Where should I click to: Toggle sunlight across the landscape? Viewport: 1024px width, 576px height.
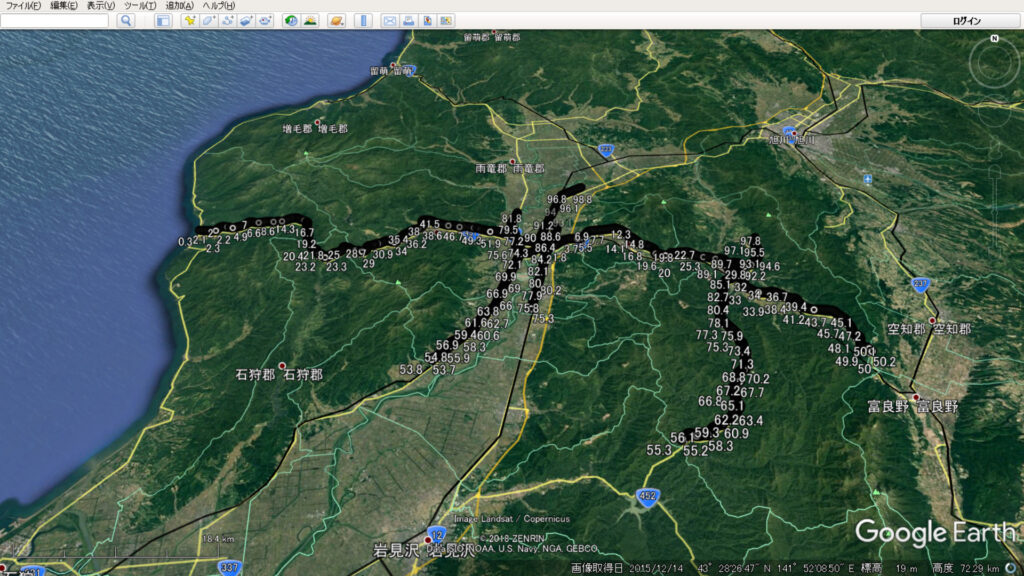tap(310, 20)
